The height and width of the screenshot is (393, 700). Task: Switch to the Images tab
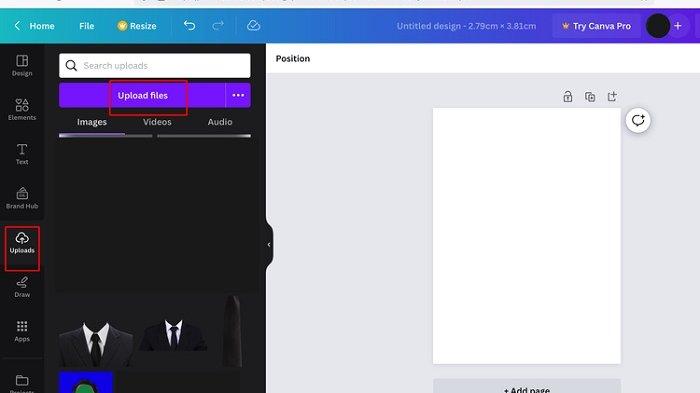click(92, 122)
